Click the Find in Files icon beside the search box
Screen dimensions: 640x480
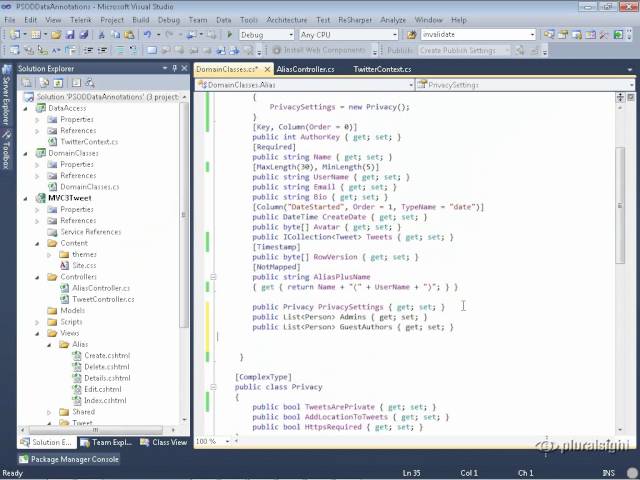coord(411,35)
